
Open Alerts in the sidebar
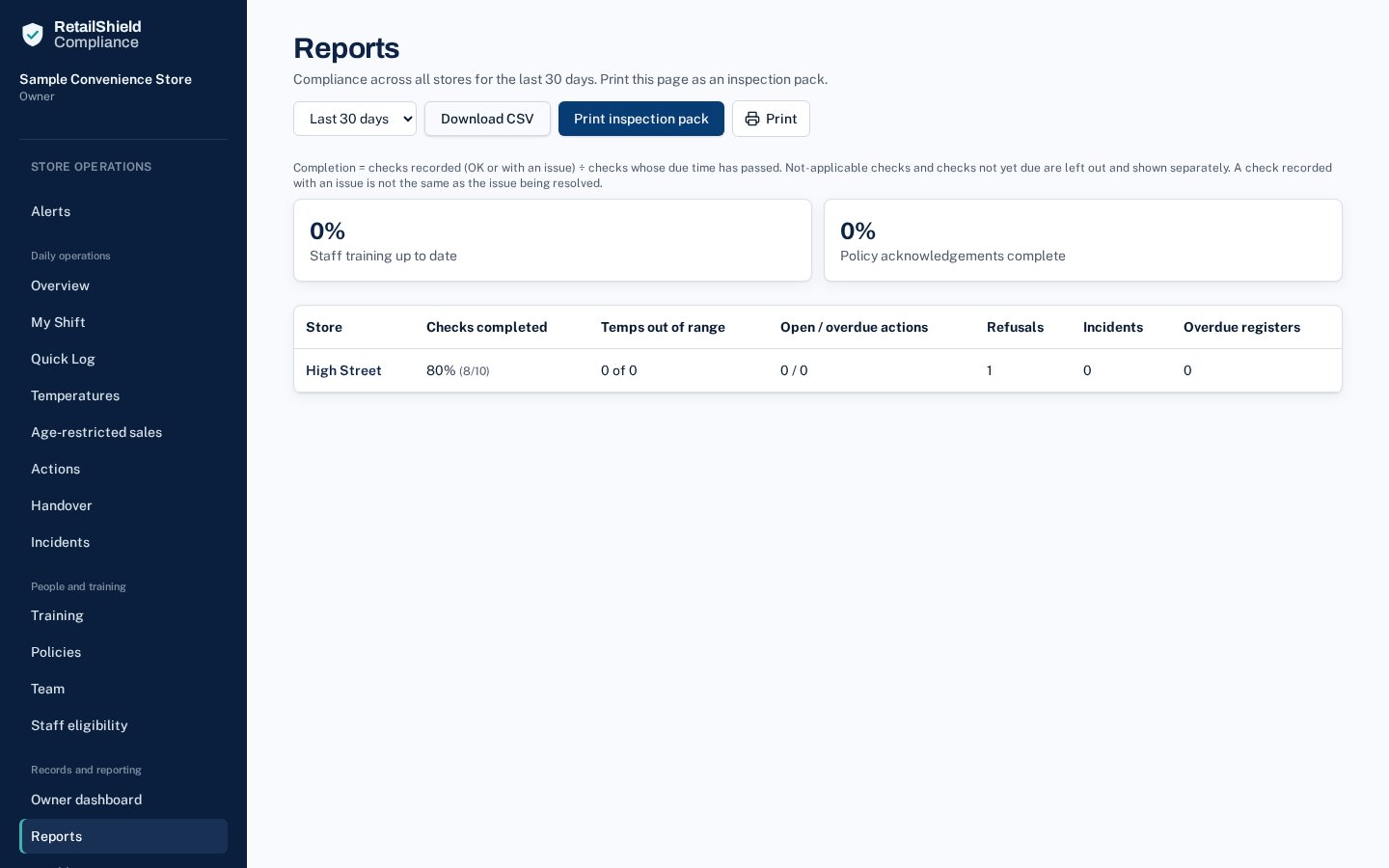pyautogui.click(x=123, y=211)
